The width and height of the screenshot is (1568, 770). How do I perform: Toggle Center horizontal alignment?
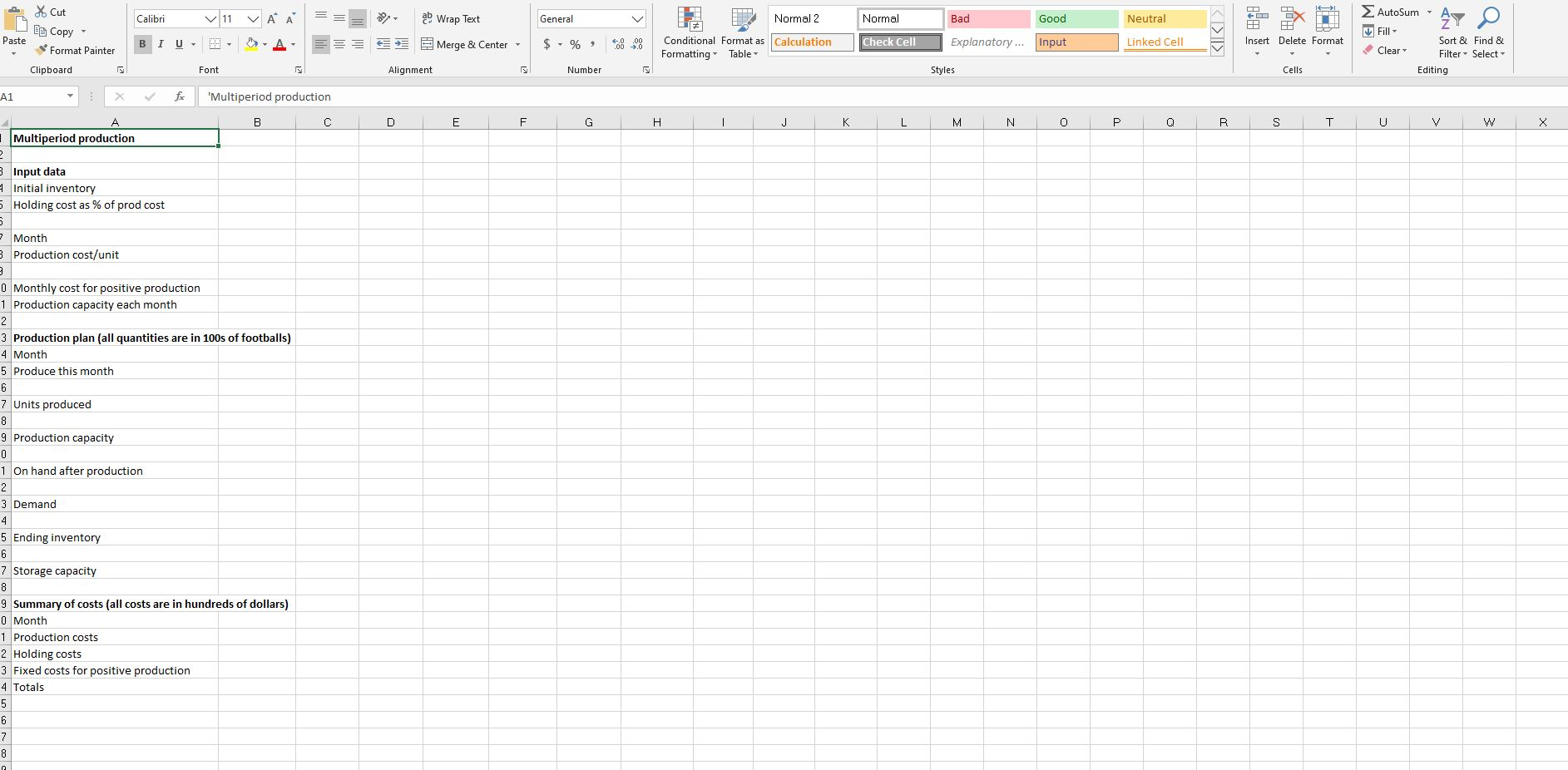click(339, 44)
